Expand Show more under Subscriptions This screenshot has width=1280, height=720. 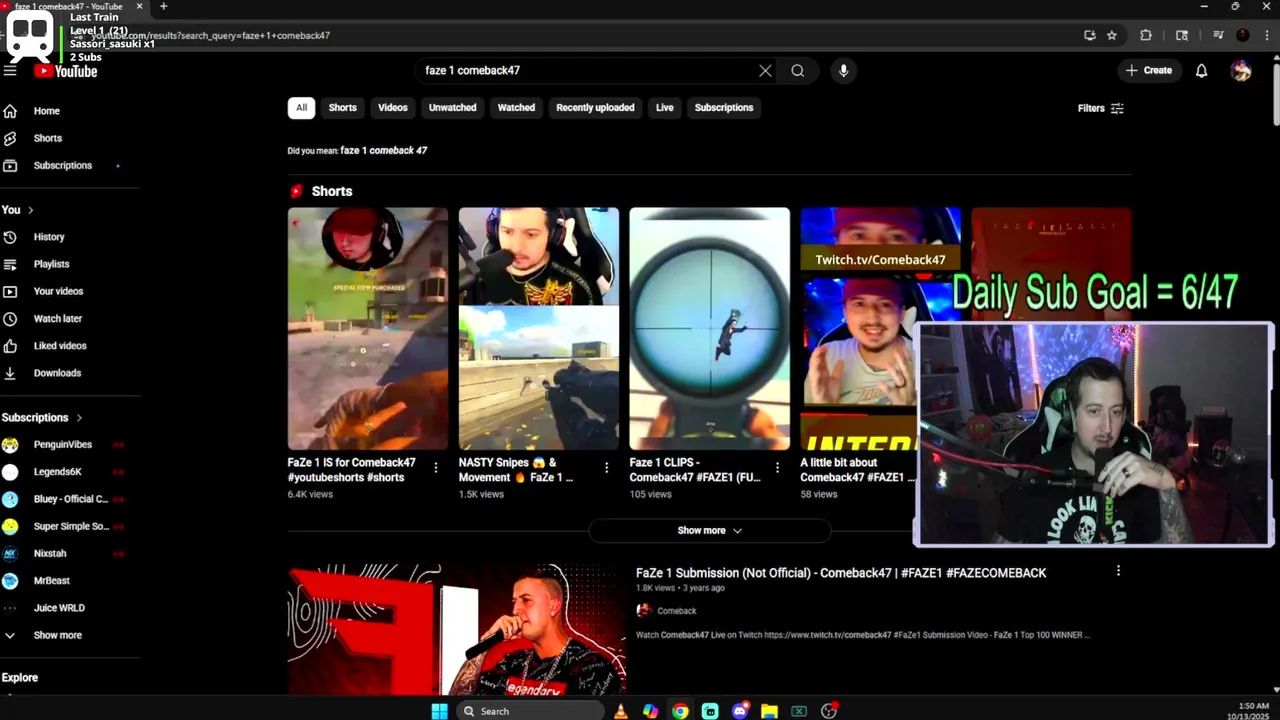click(57, 635)
